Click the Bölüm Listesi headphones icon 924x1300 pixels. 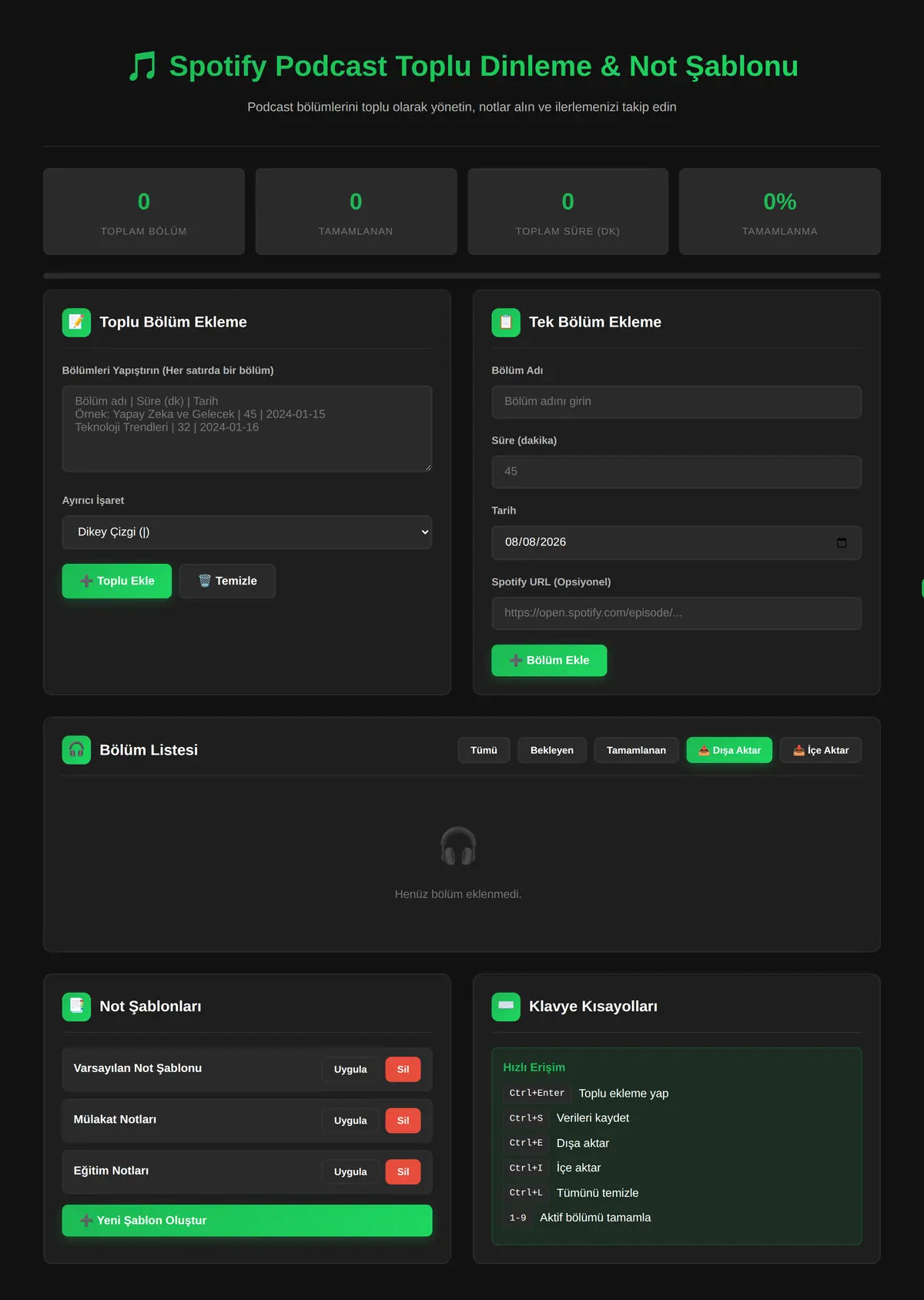pyautogui.click(x=76, y=750)
